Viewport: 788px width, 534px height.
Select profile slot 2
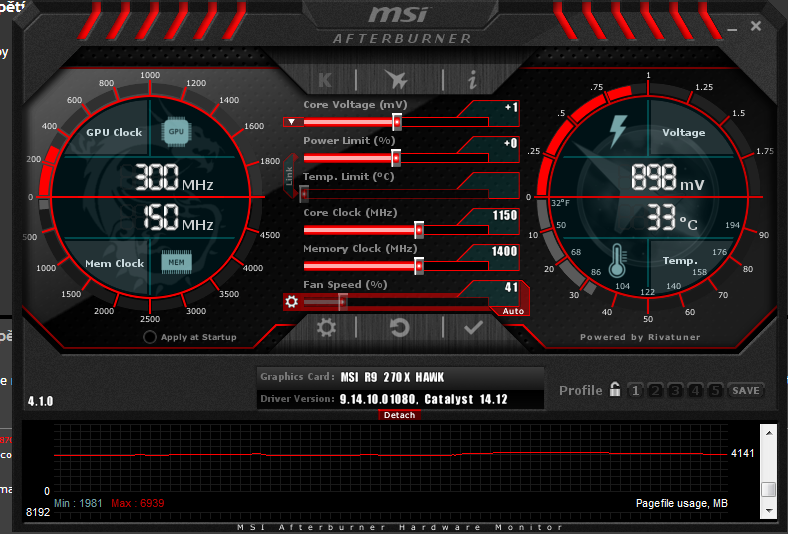click(655, 390)
